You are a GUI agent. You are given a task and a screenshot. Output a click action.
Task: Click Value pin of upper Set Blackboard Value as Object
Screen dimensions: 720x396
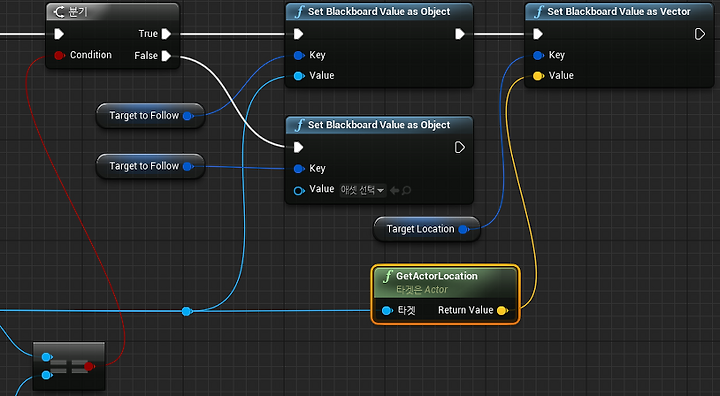tap(299, 75)
